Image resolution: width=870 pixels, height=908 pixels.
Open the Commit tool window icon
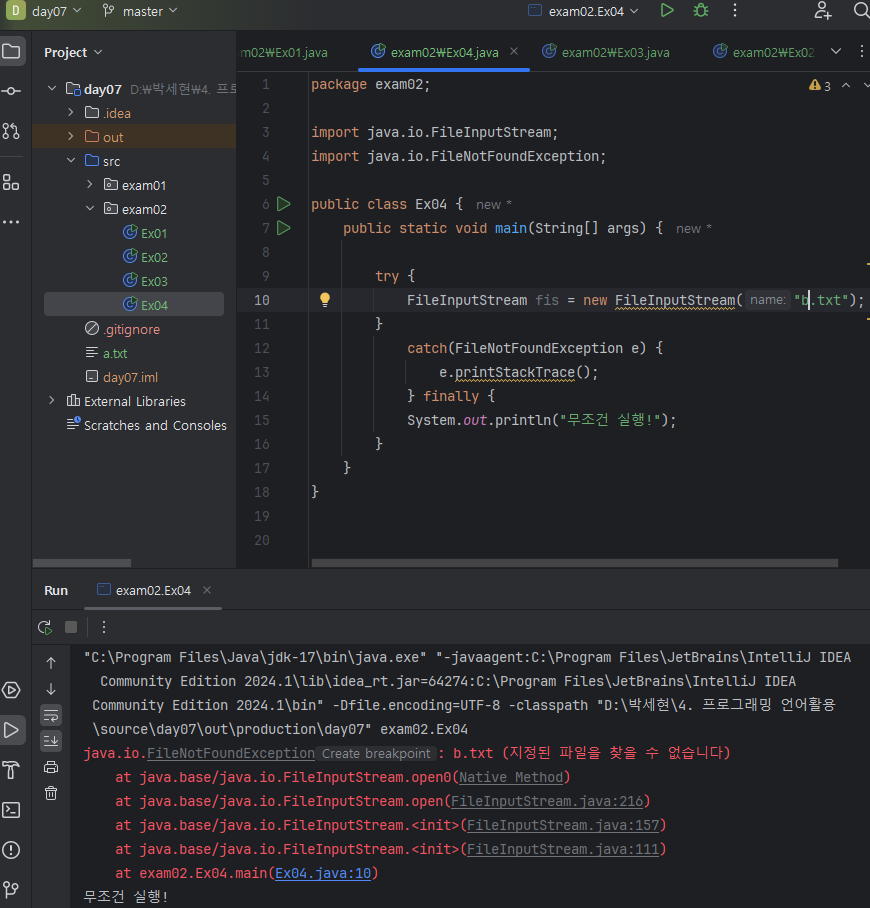(11, 91)
